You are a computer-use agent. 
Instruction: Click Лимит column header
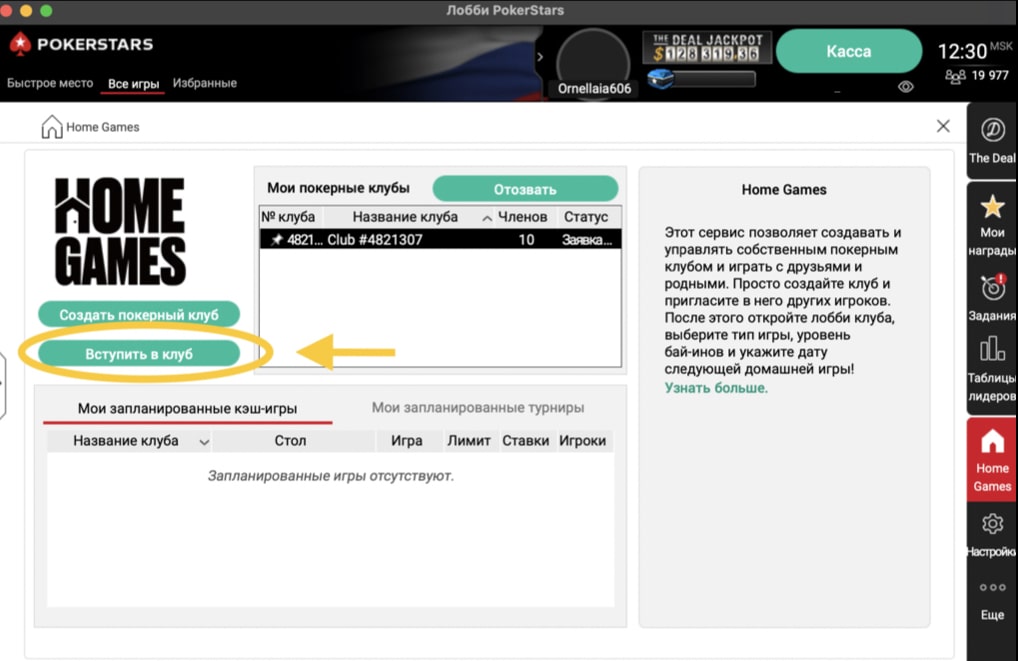pos(469,441)
